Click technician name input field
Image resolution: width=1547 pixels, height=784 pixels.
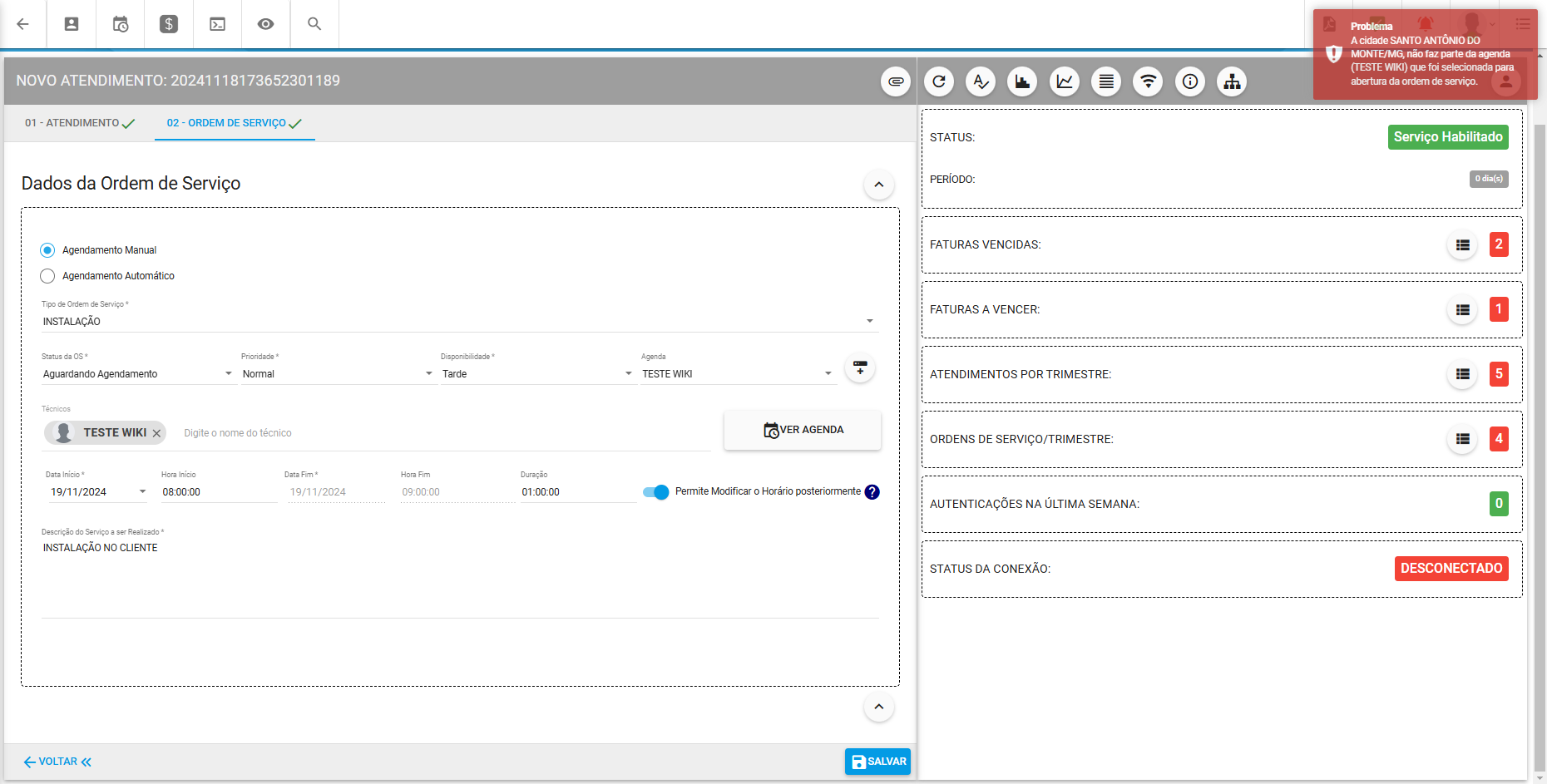pyautogui.click(x=445, y=433)
